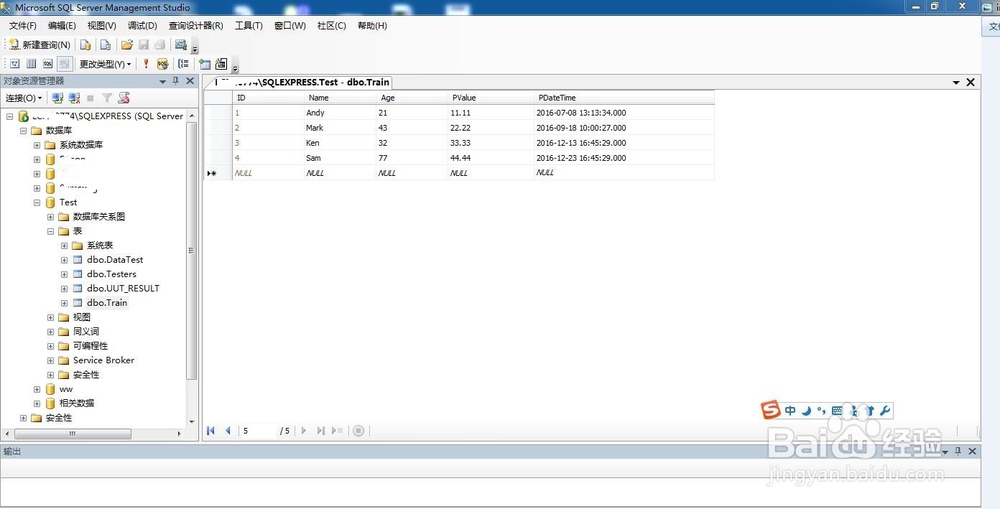Open Sogou soft keyboard icon
Screen dimensions: 1000x509
[x=837, y=411]
